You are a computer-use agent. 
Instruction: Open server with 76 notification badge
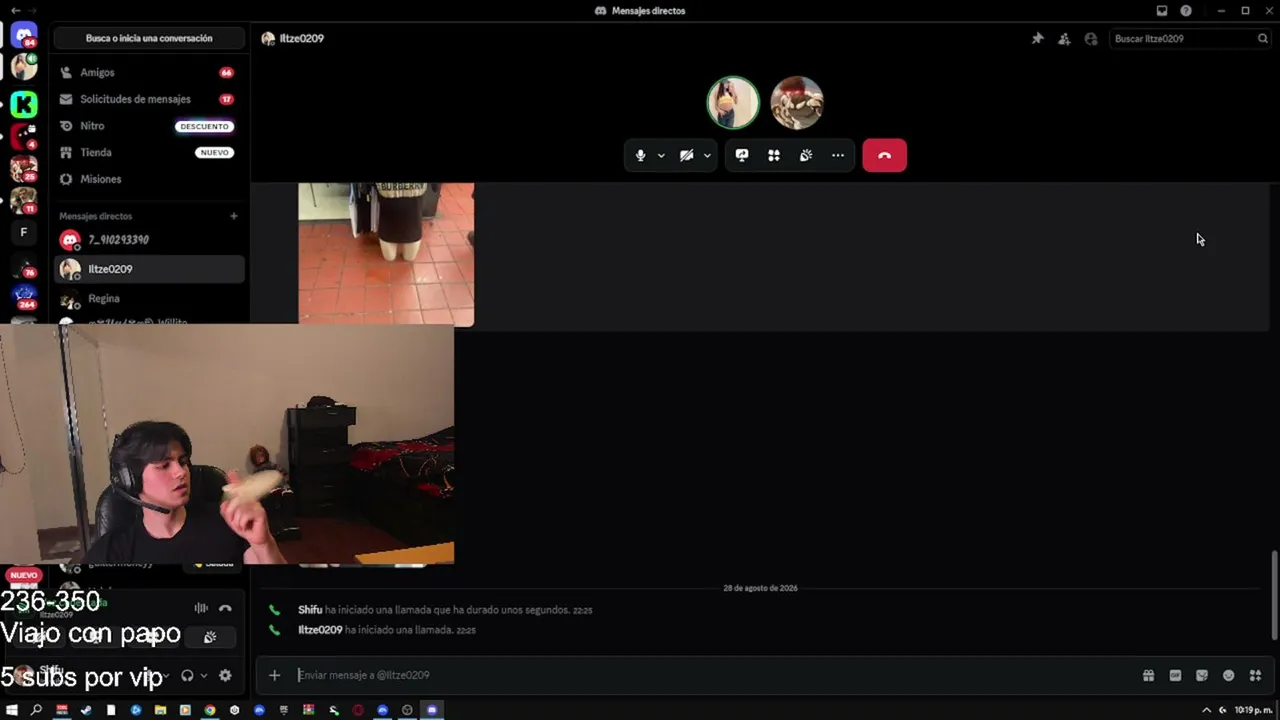24,265
